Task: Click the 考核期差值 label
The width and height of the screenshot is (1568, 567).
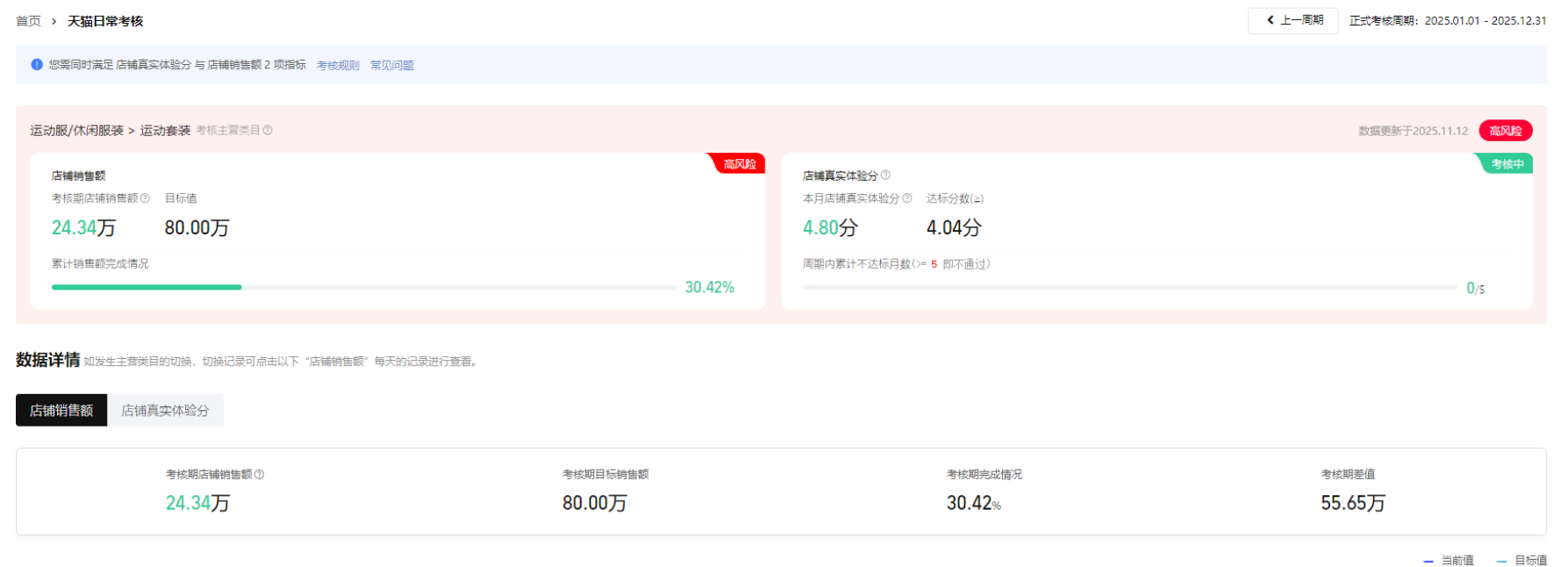Action: (1348, 474)
